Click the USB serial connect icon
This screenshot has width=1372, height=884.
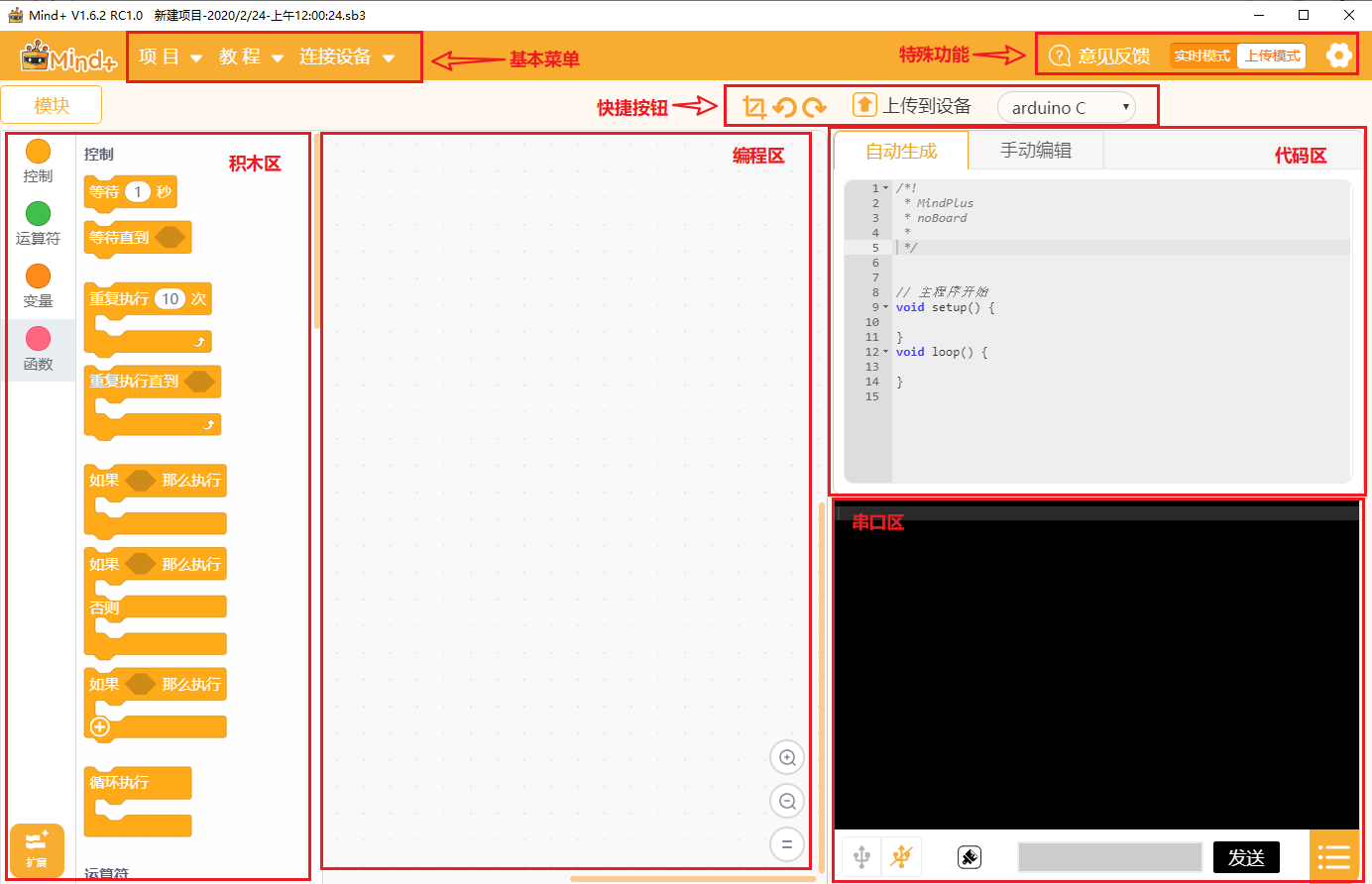tap(861, 856)
